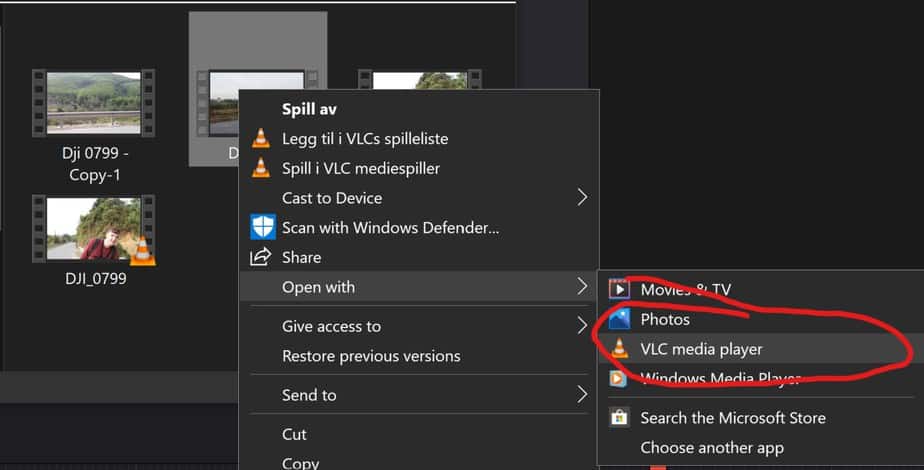Select the Dji 0799 - Copy-1 video thumbnail
The width and height of the screenshot is (924, 470).
(x=94, y=103)
